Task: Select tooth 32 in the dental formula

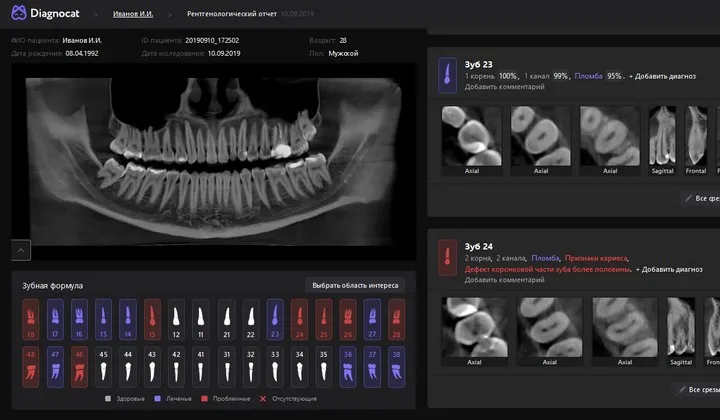Action: 251,367
